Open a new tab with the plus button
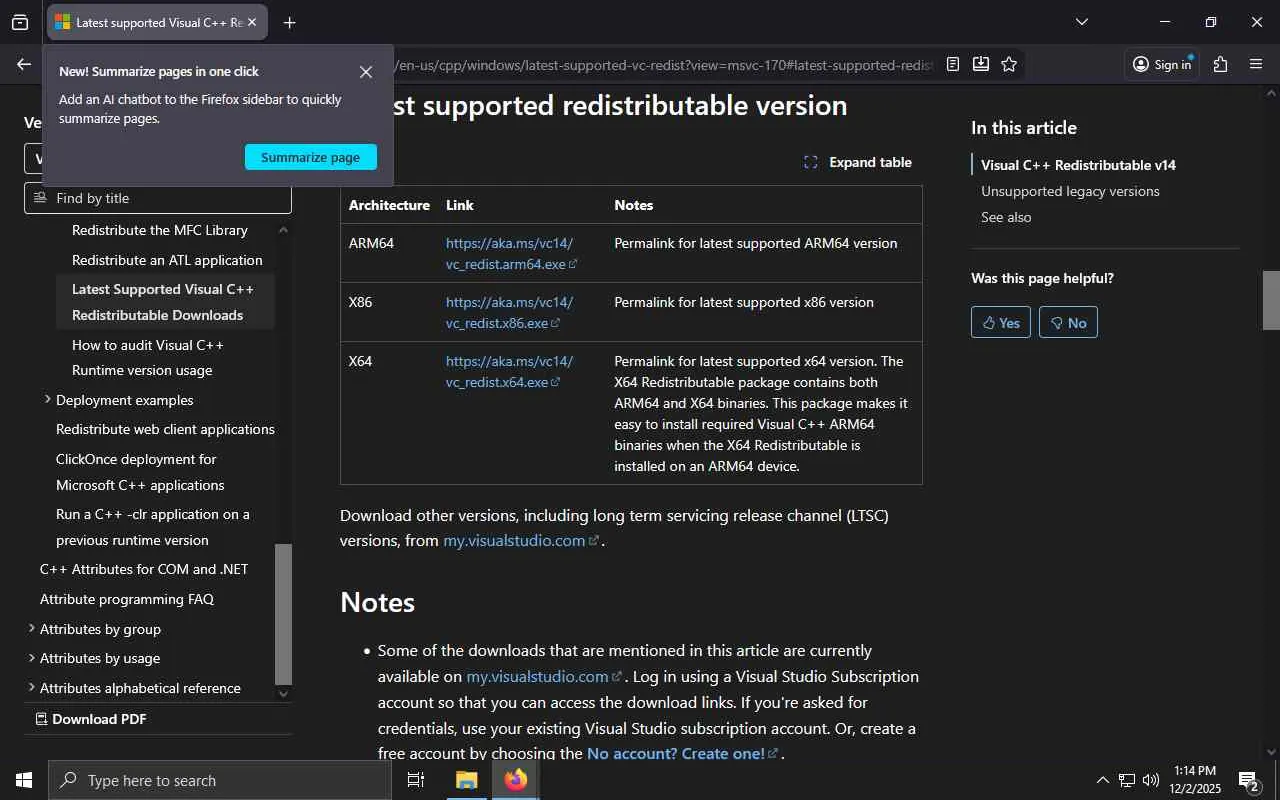 pyautogui.click(x=289, y=22)
